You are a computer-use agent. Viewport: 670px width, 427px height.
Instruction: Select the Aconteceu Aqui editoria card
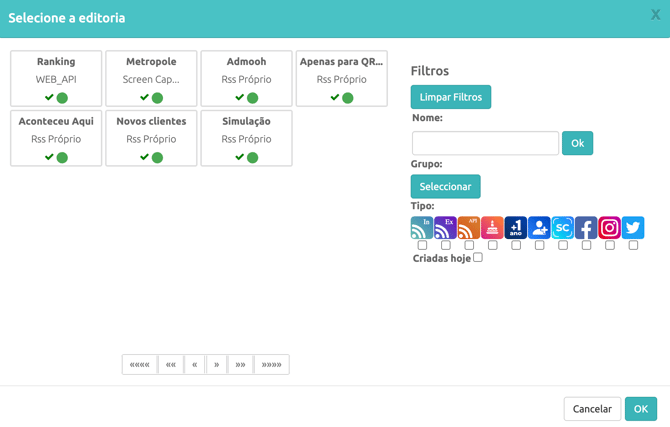coord(56,138)
